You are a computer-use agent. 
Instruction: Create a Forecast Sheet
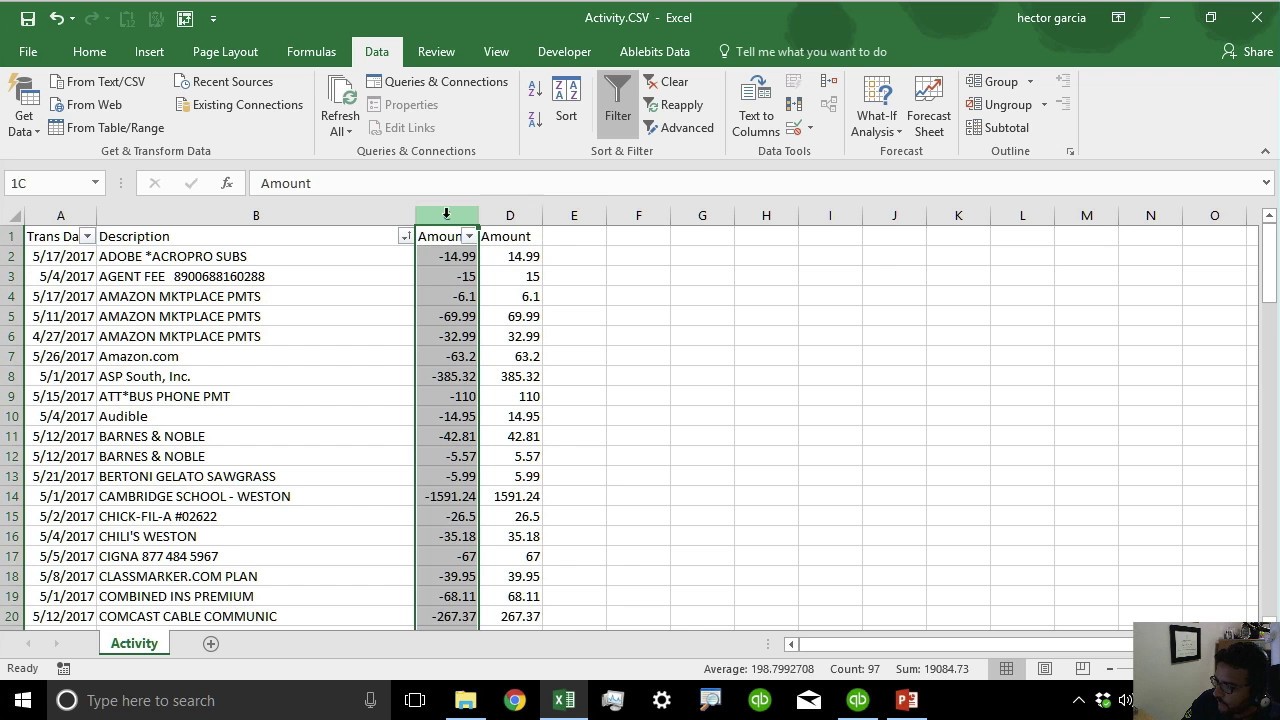pyautogui.click(x=929, y=107)
